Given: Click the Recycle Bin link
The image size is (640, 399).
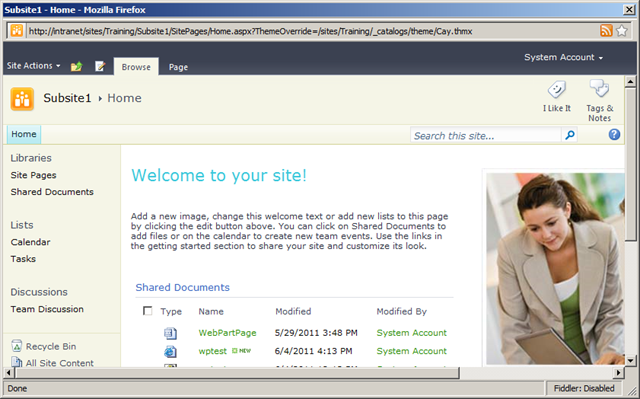Looking at the screenshot, I should point(51,346).
